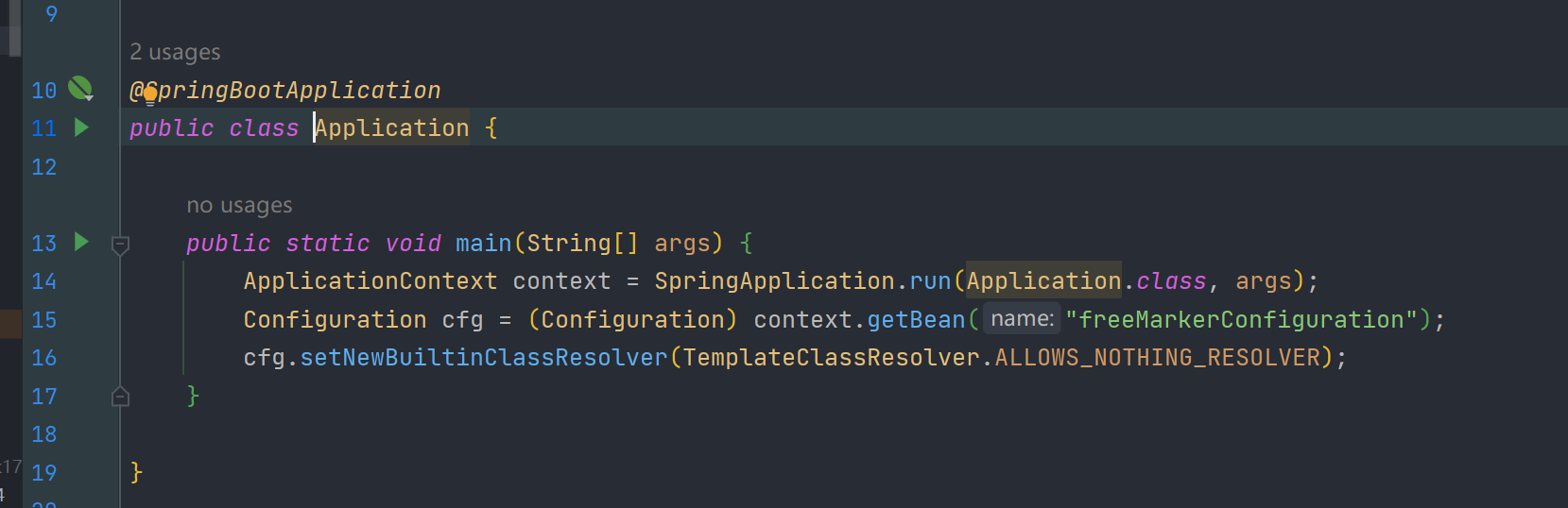The image size is (1568, 508).
Task: Click the ALLOWS_NOTHING_RESOLVER constant
Action: click(1157, 358)
